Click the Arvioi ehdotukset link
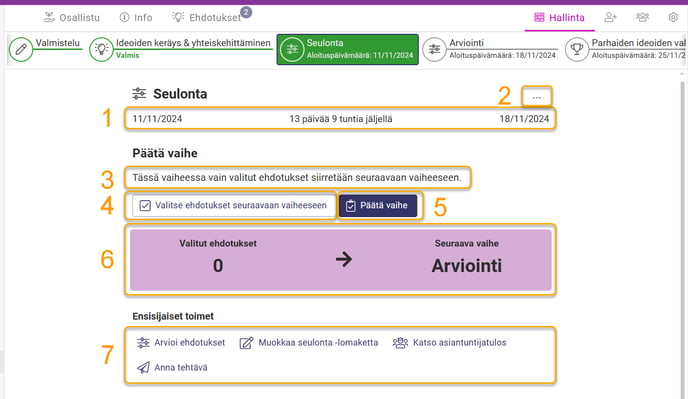The height and width of the screenshot is (399, 688). pos(181,342)
